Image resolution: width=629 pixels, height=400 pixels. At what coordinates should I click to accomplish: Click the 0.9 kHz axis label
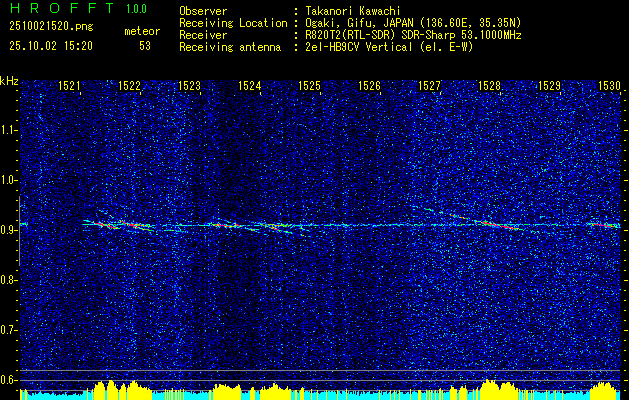tap(8, 230)
